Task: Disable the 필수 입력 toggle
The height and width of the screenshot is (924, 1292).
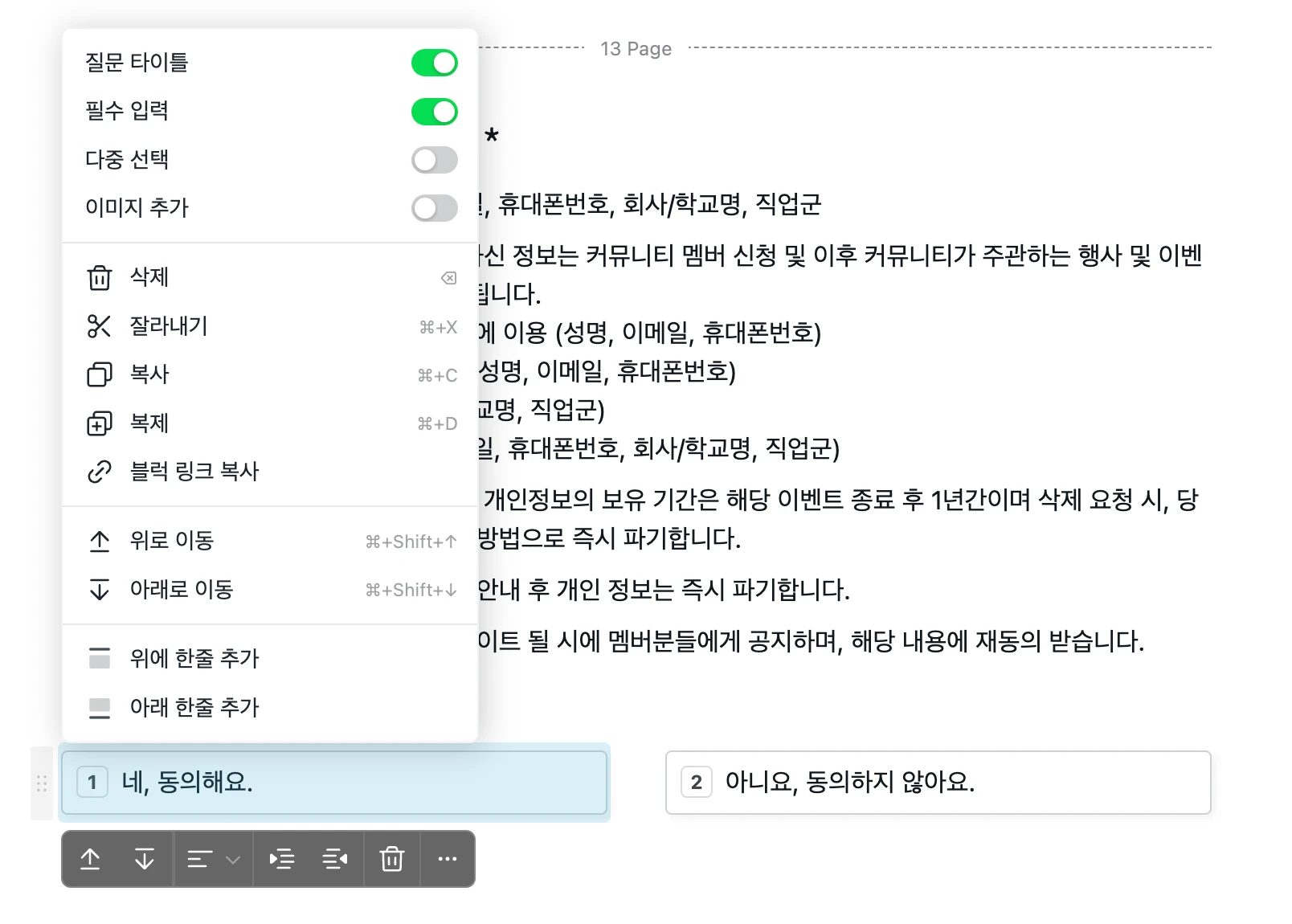Action: 434,112
